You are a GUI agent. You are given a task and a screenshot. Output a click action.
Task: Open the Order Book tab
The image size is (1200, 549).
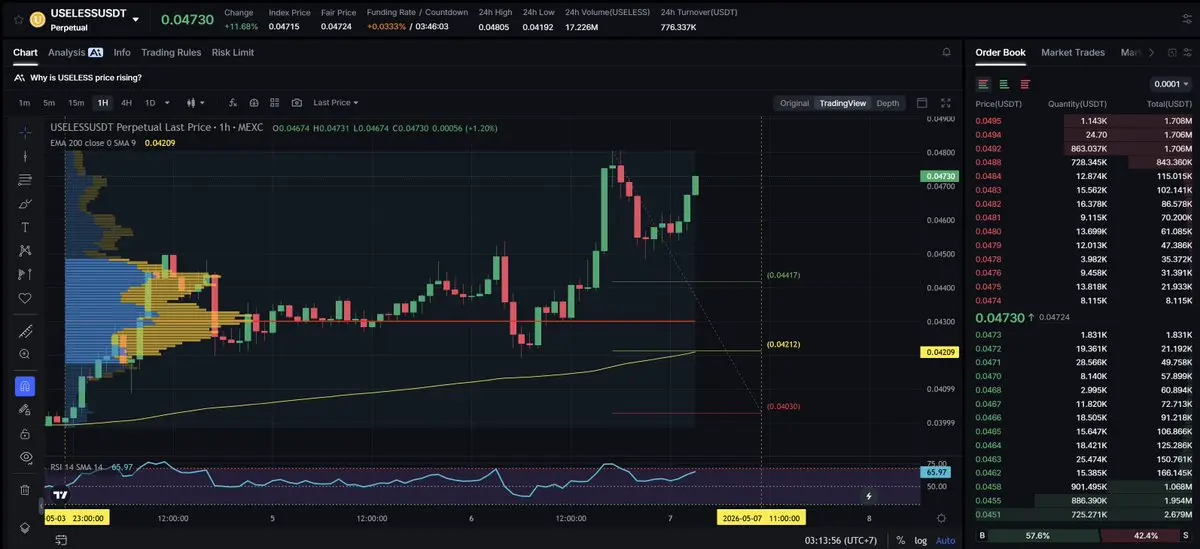pos(1000,52)
